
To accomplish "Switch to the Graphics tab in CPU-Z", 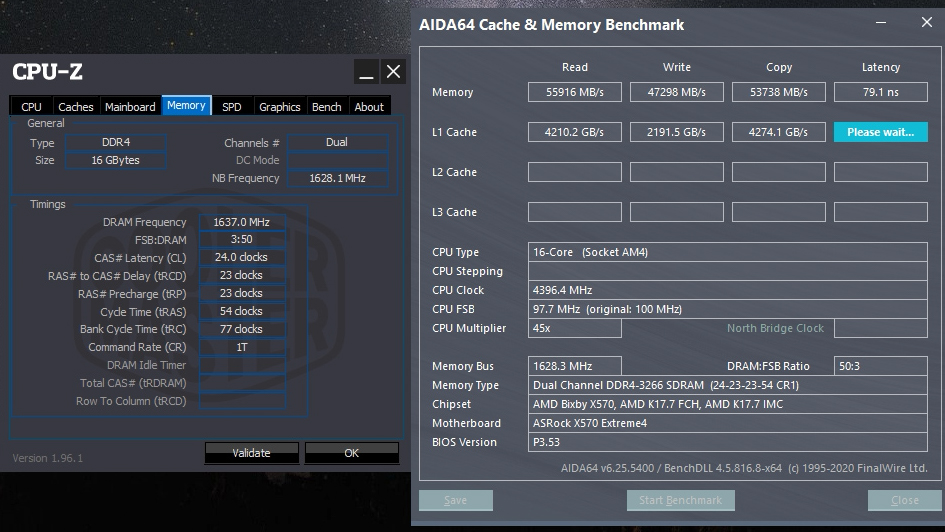I will [280, 107].
